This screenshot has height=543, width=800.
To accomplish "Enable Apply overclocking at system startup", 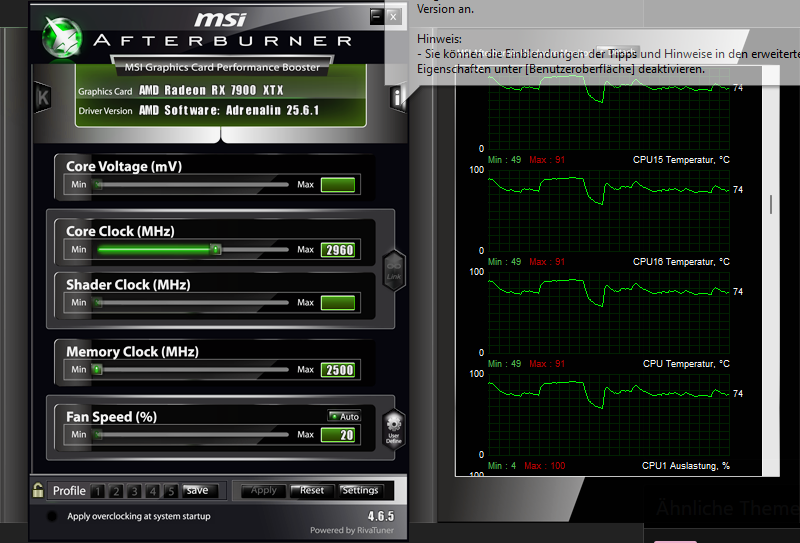I will (52, 516).
